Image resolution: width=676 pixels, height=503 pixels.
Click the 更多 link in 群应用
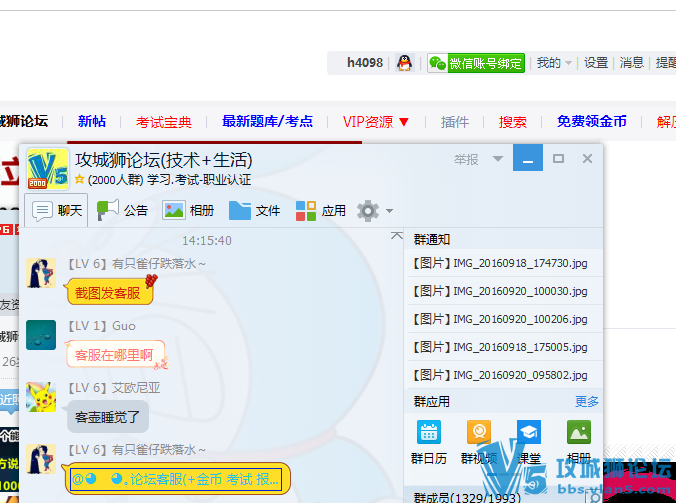click(587, 401)
